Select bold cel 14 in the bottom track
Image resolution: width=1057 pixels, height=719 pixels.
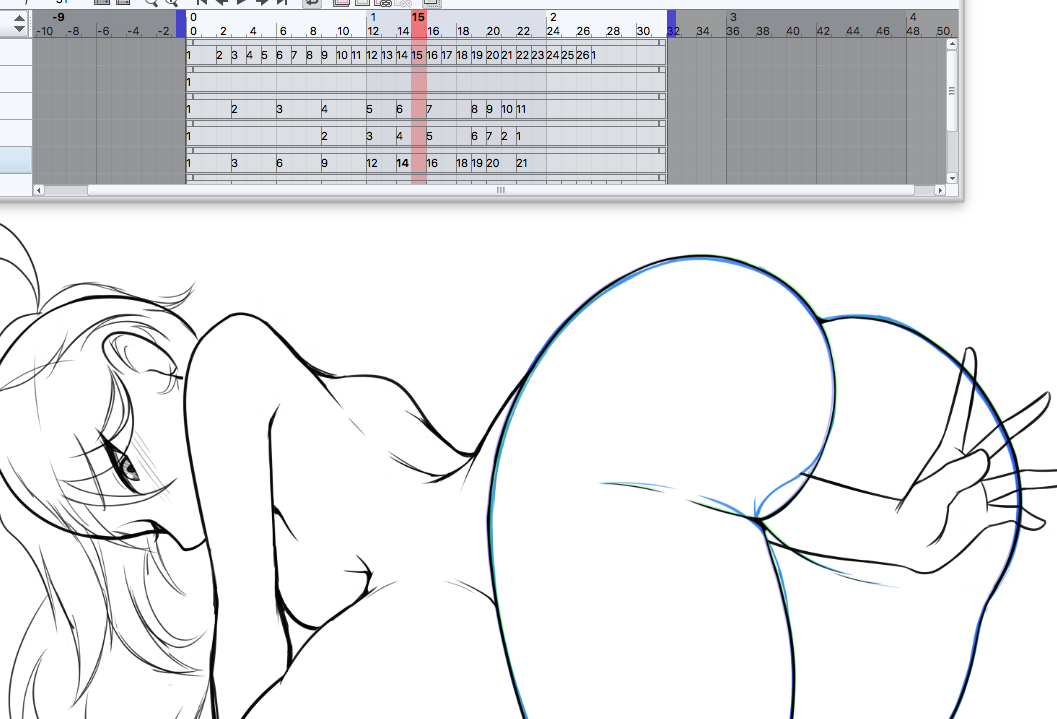402,163
